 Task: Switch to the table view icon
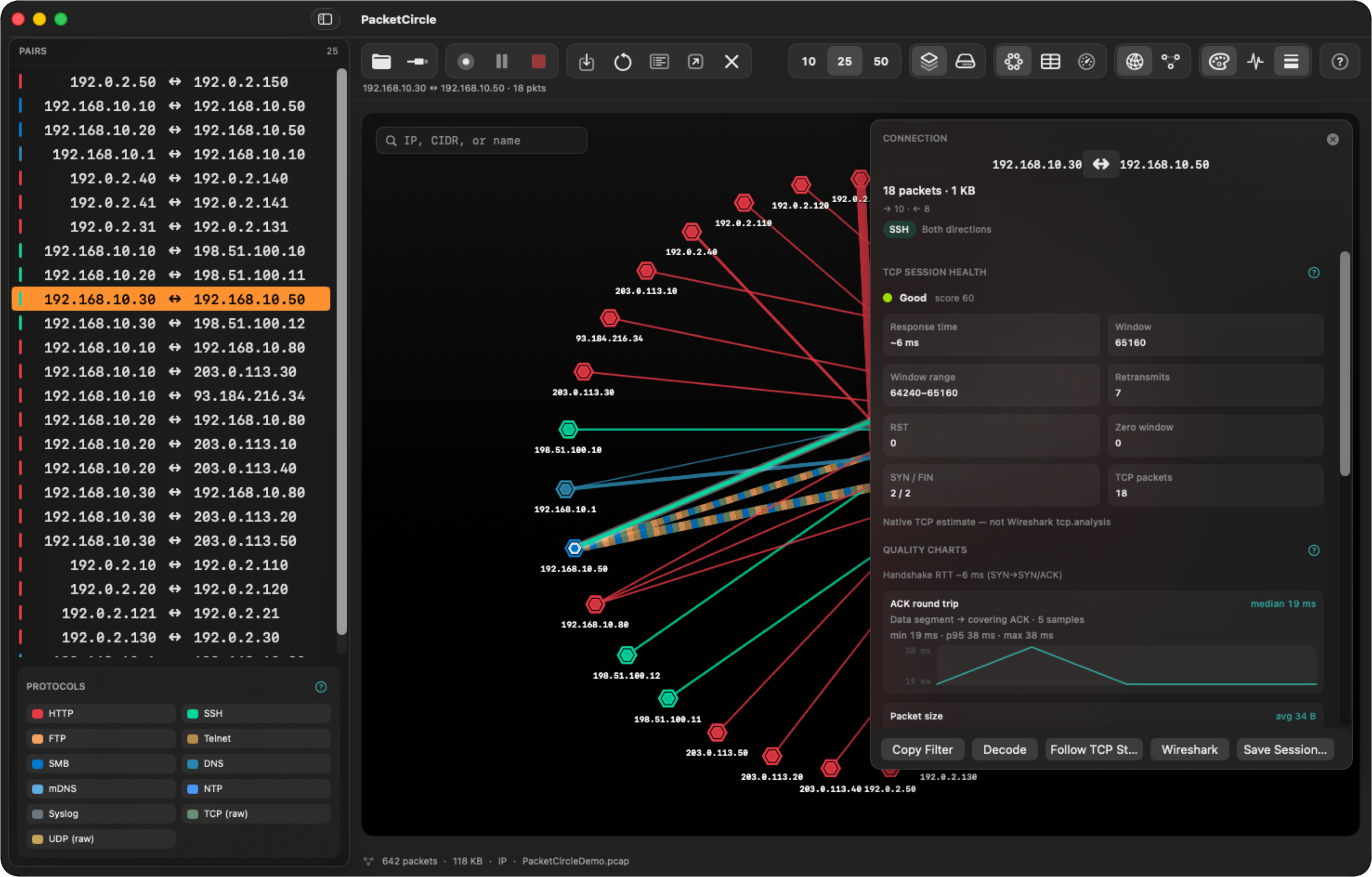(x=1050, y=62)
